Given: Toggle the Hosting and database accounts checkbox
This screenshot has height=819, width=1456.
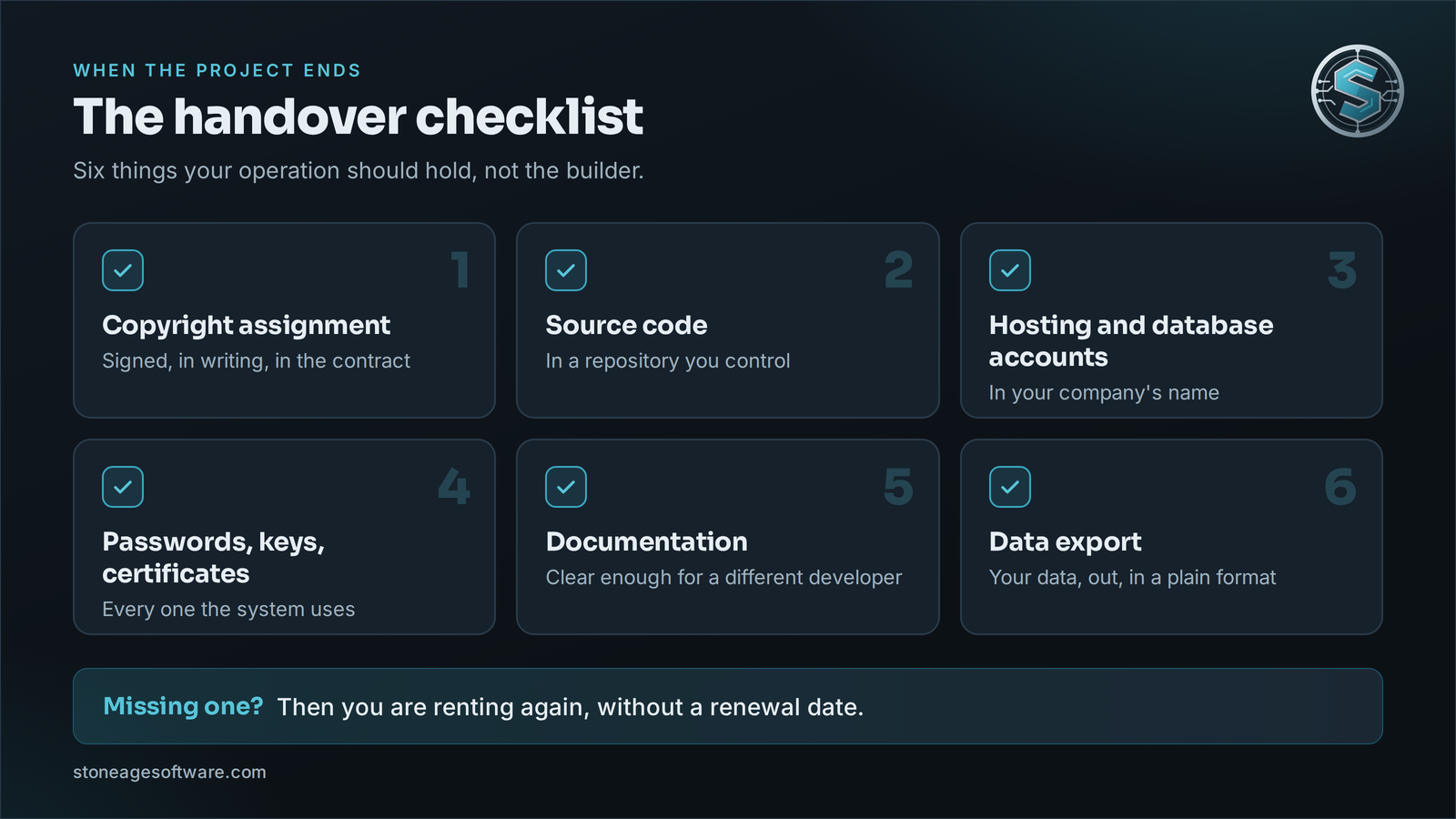Looking at the screenshot, I should coord(1010,270).
